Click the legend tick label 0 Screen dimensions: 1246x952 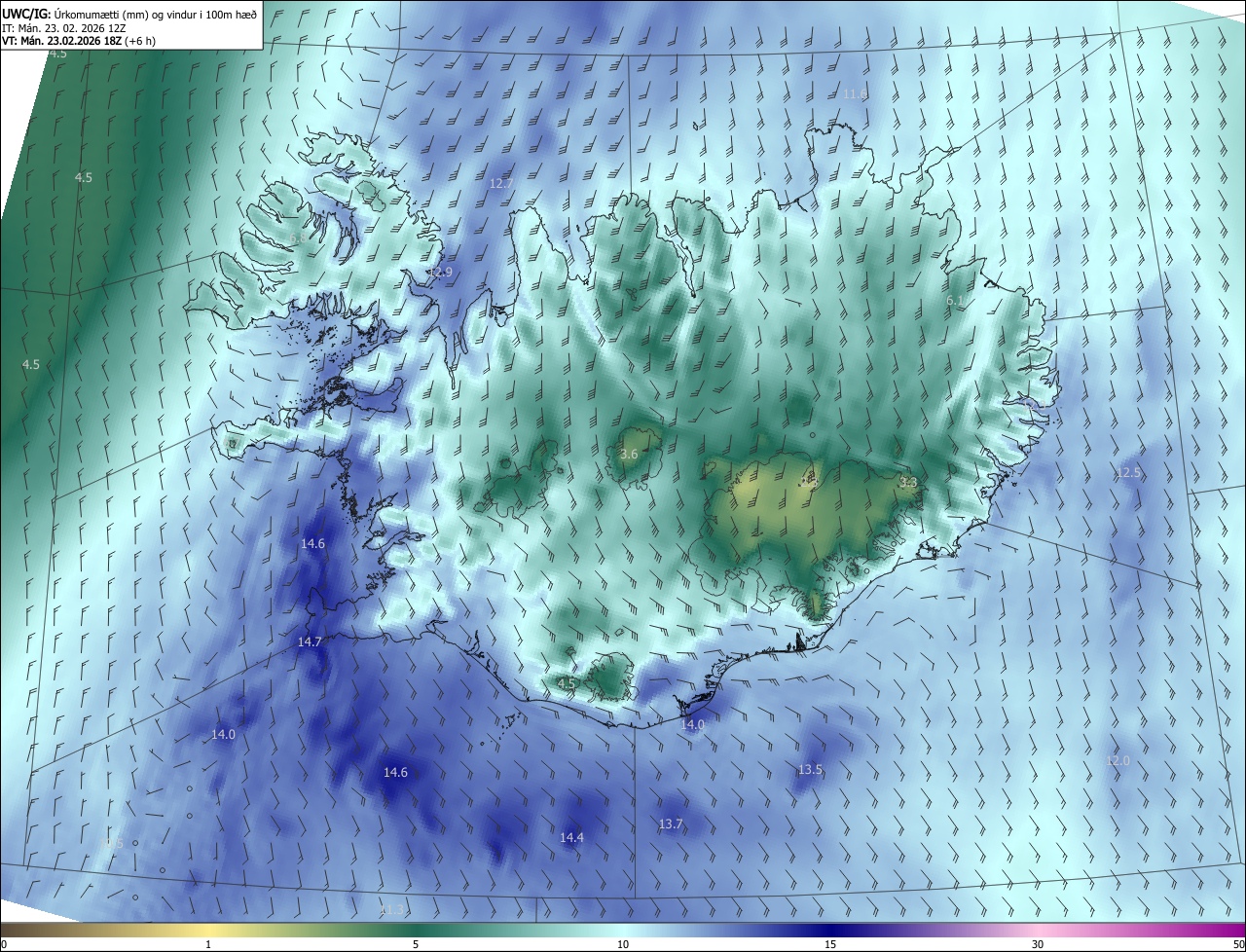3,944
